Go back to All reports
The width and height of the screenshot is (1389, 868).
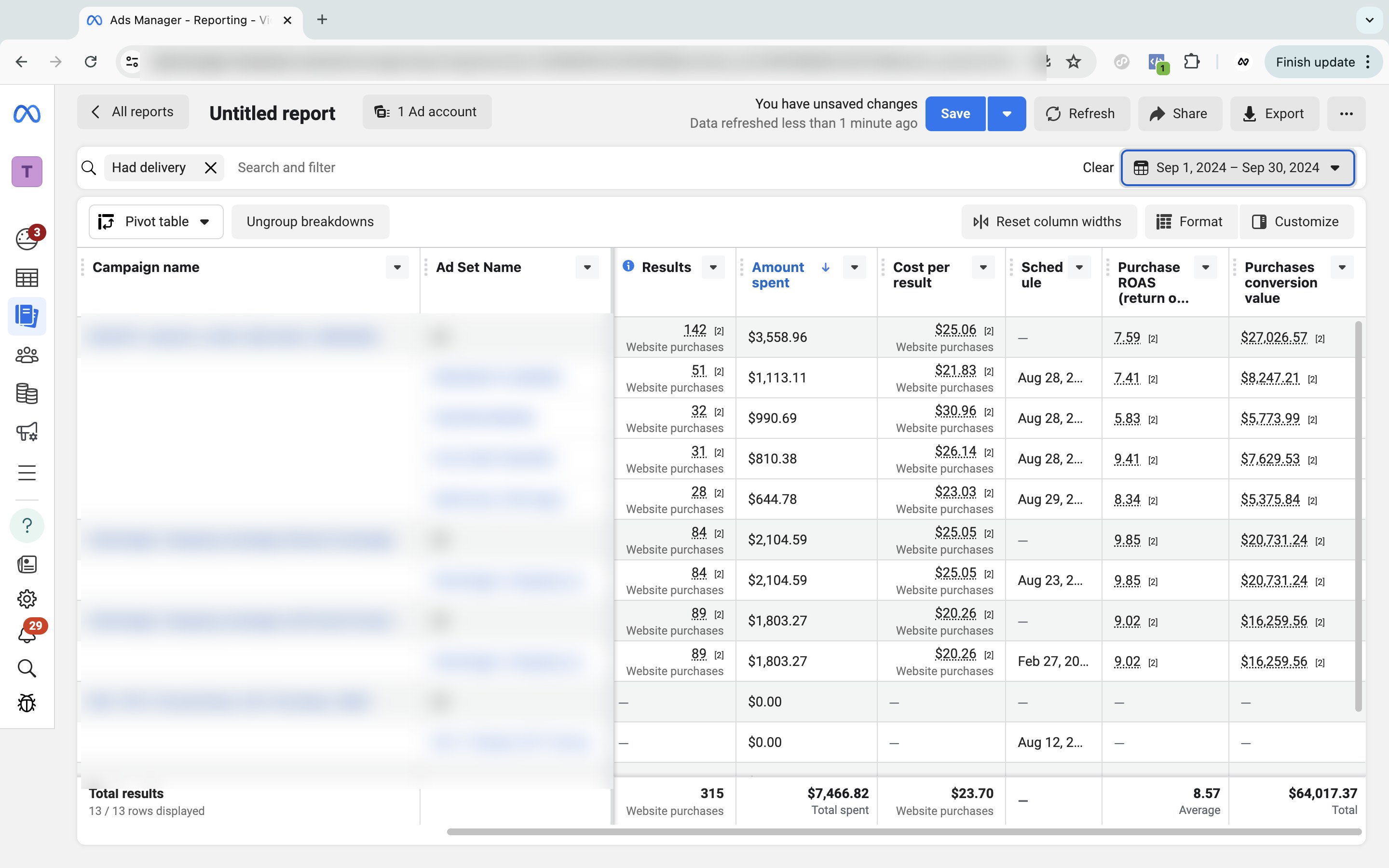point(133,112)
